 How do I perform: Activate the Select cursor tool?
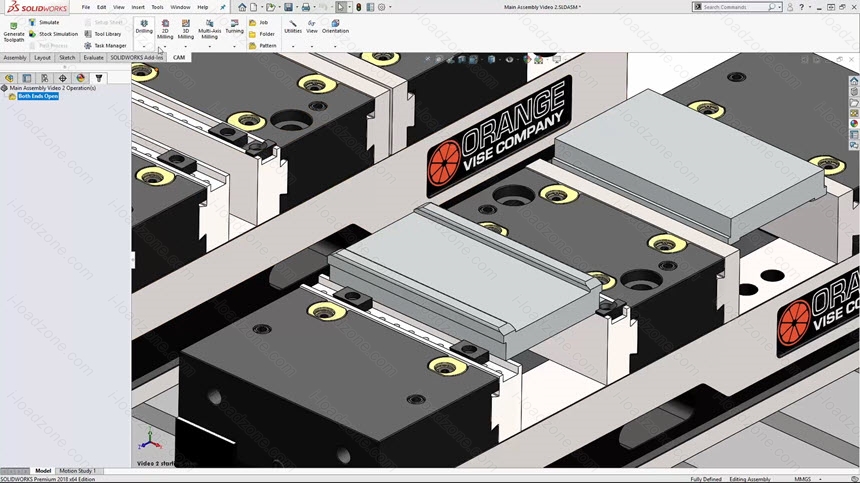341,7
